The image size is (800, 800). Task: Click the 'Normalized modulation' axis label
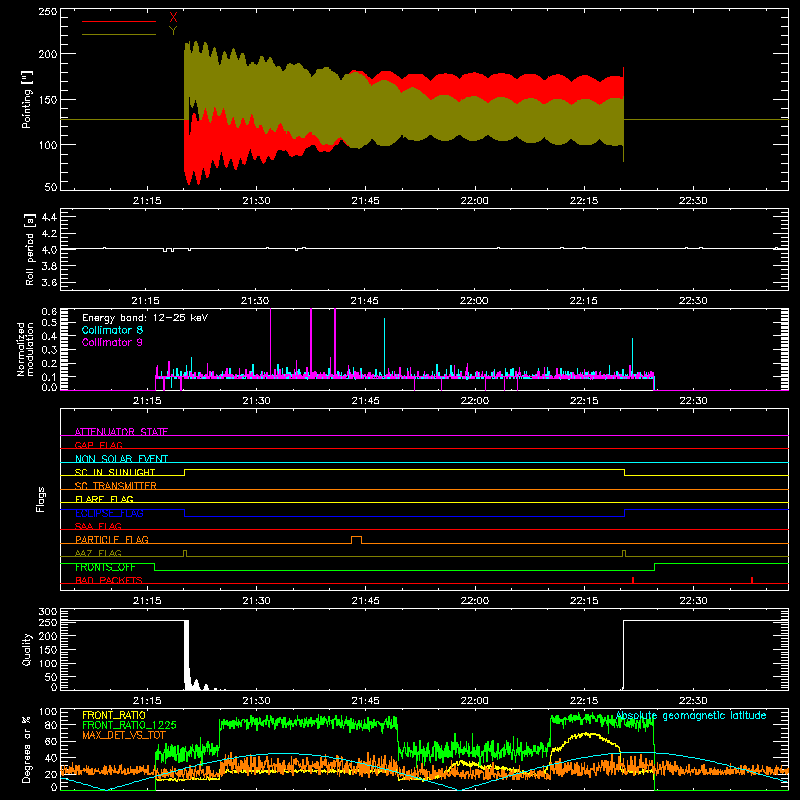[25, 349]
